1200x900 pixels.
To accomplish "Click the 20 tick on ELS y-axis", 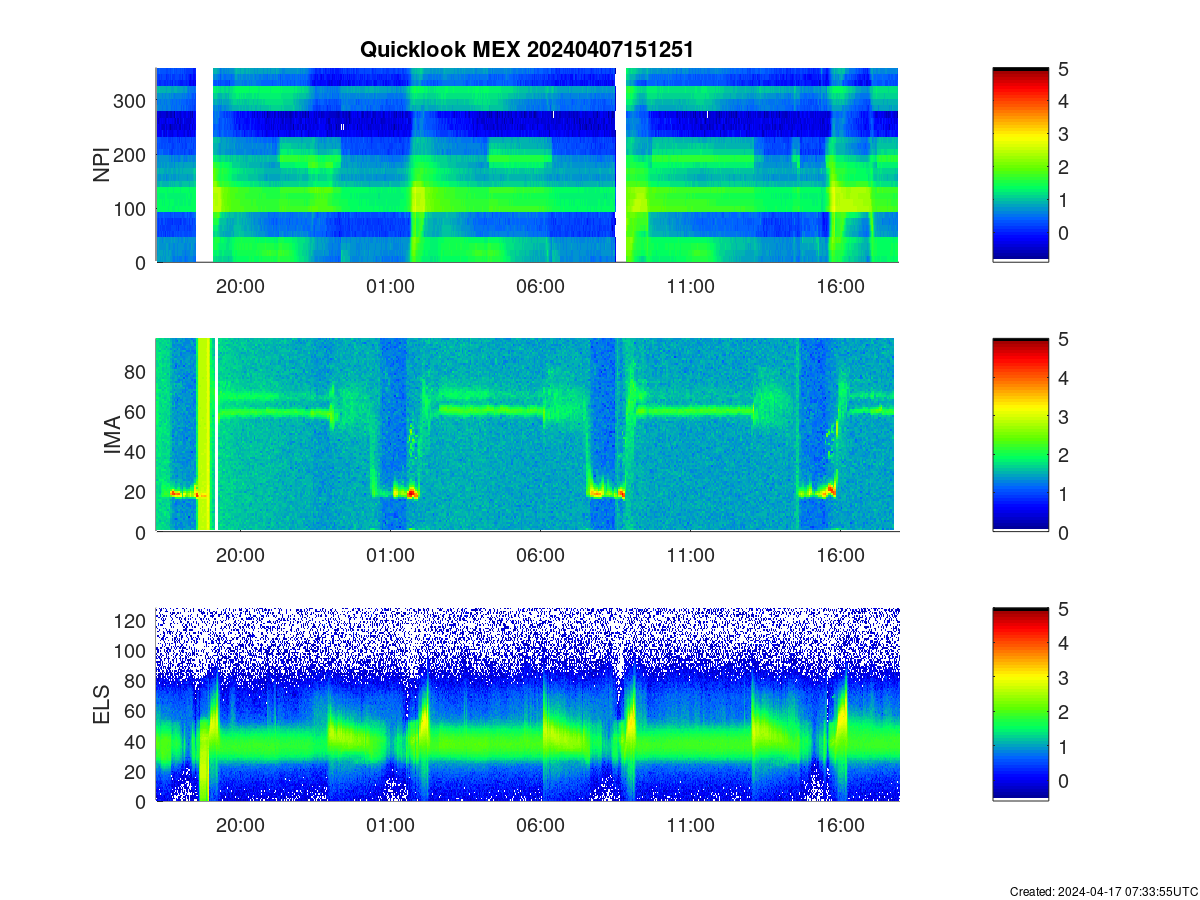I will 136,771.
